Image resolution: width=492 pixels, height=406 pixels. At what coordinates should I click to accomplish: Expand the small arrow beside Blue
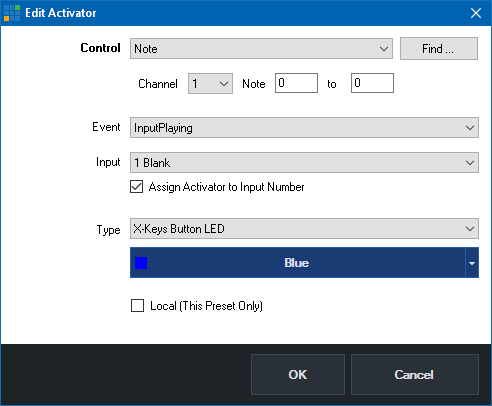pos(472,263)
